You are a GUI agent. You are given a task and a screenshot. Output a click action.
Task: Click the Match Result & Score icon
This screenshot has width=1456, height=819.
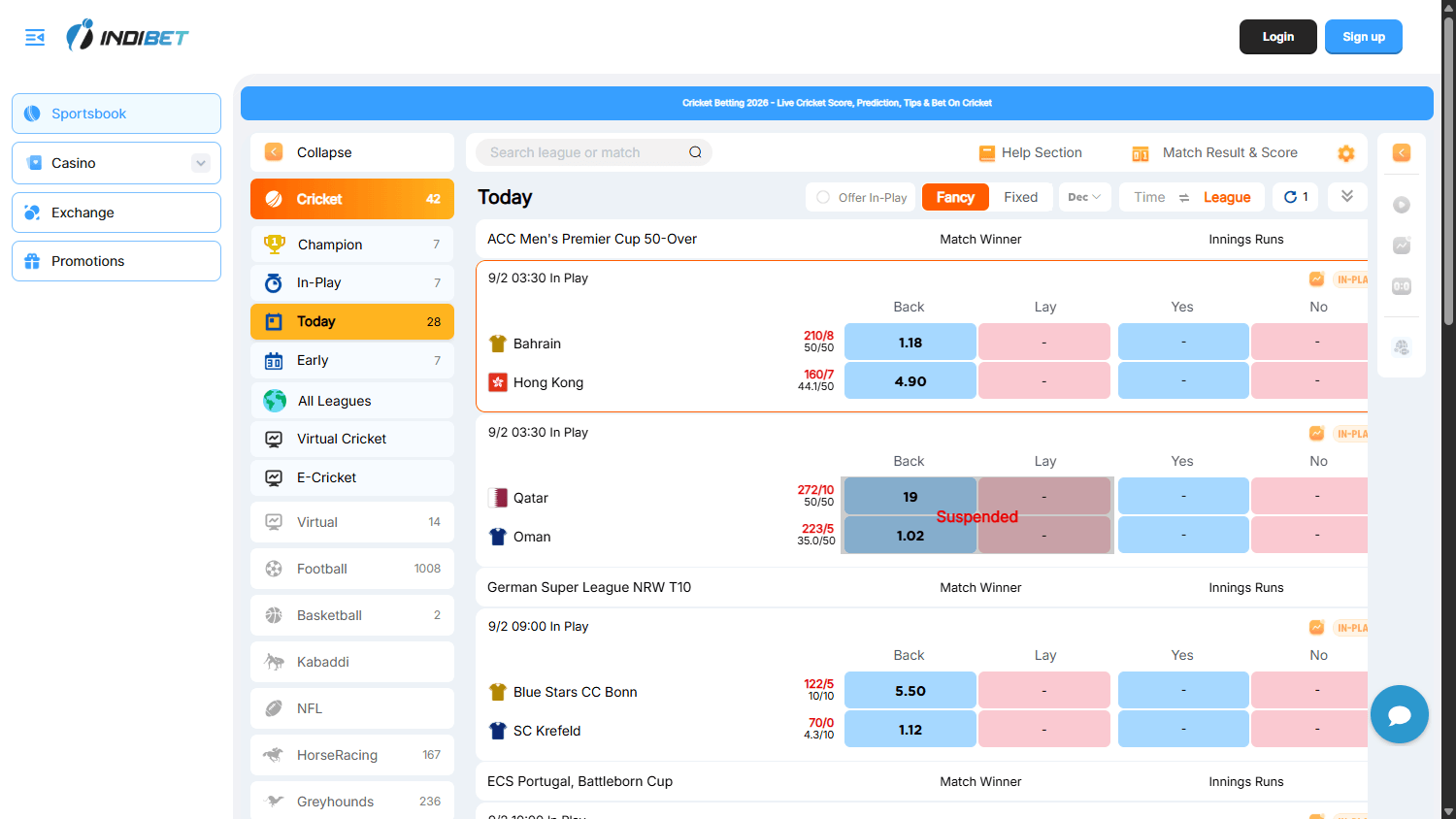click(1141, 153)
